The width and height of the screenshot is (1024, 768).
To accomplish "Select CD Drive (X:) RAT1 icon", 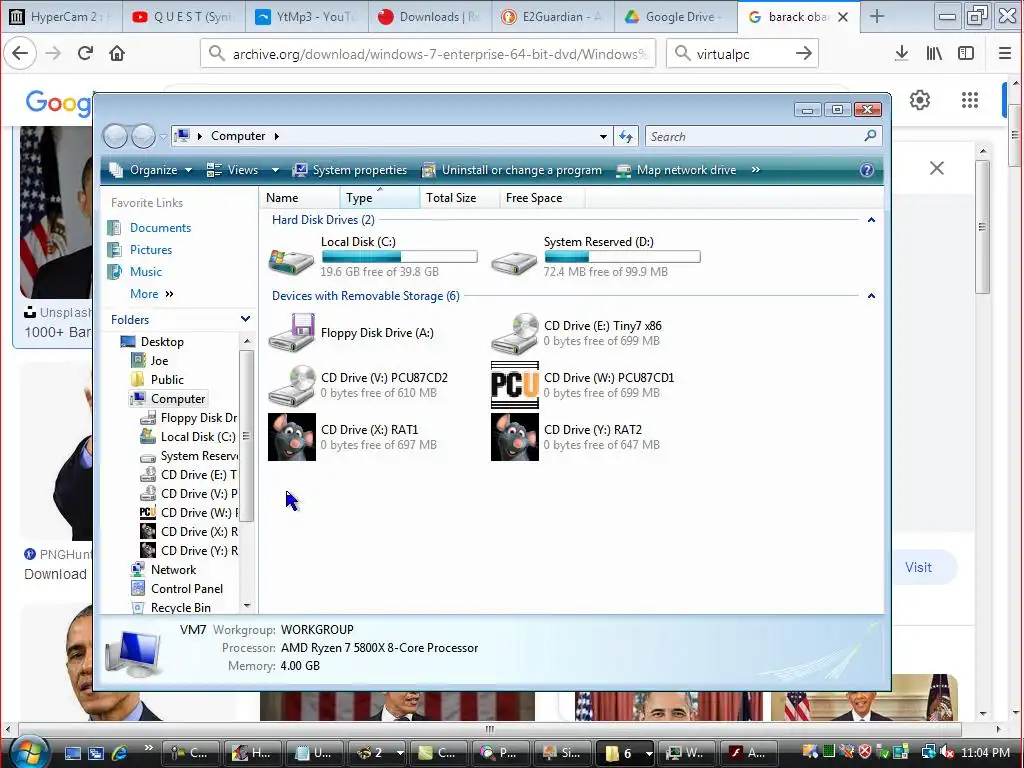I will point(291,437).
